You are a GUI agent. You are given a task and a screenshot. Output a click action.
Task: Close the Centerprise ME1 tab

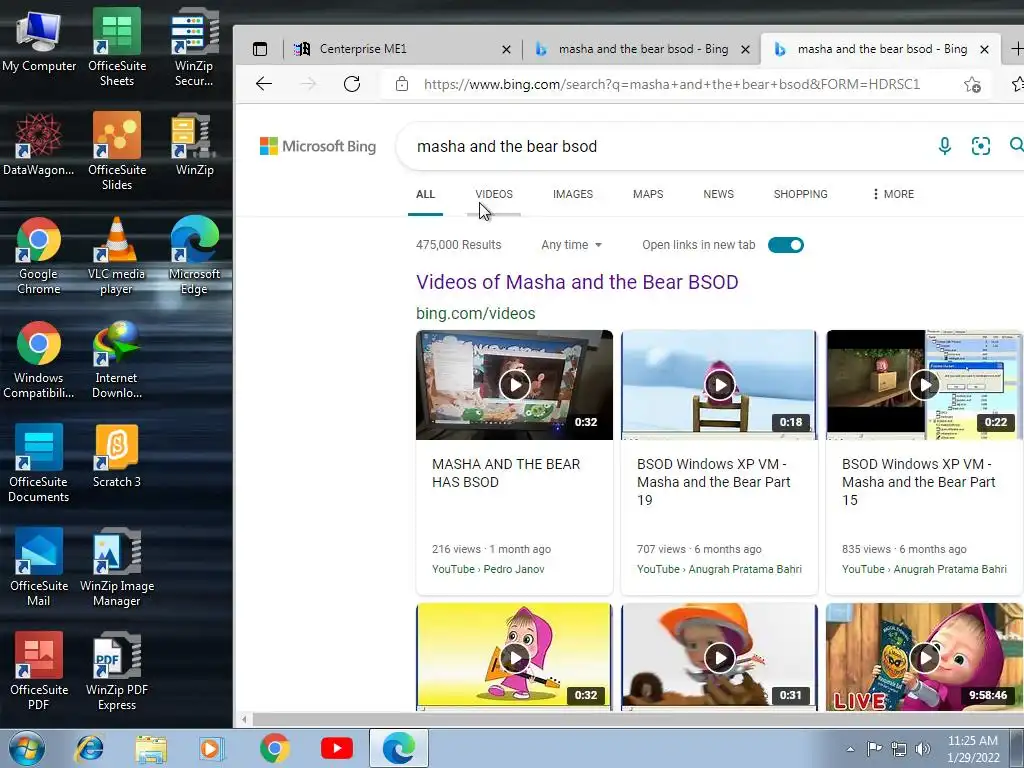(x=506, y=49)
